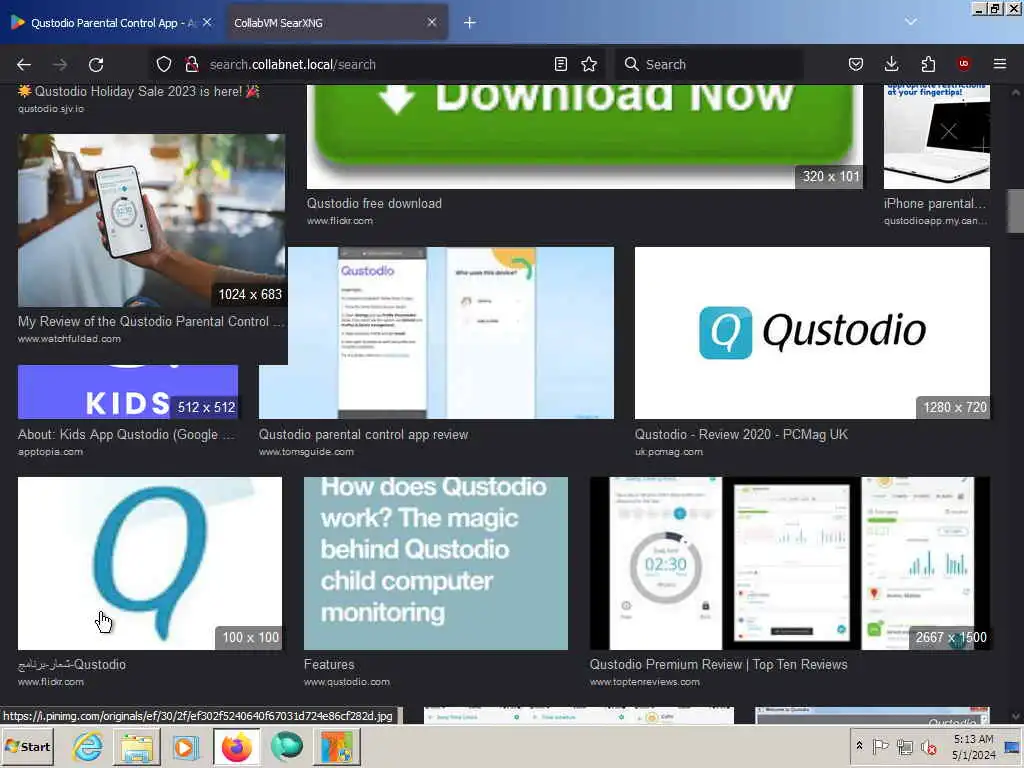Open the How does Qustodio work image
Image resolution: width=1024 pixels, height=768 pixels.
436,563
